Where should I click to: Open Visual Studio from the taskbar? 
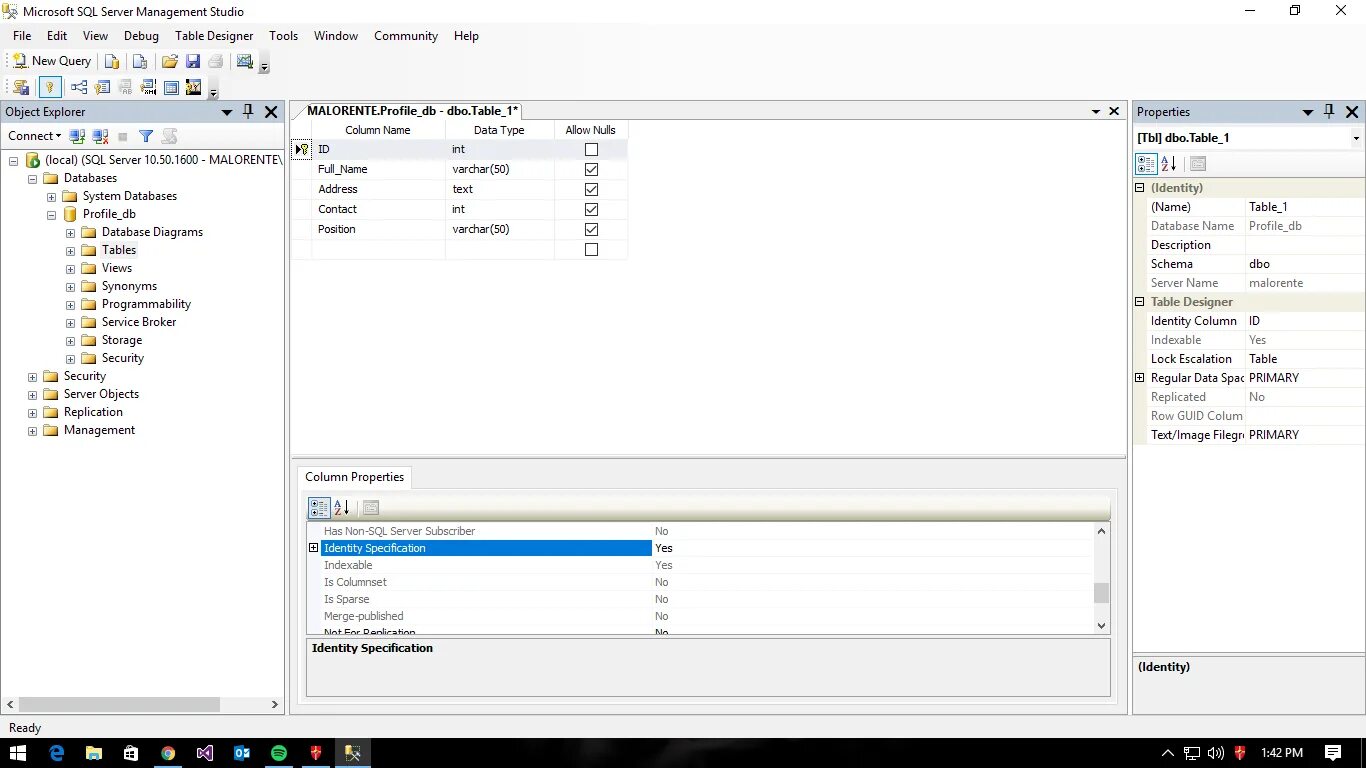click(205, 753)
